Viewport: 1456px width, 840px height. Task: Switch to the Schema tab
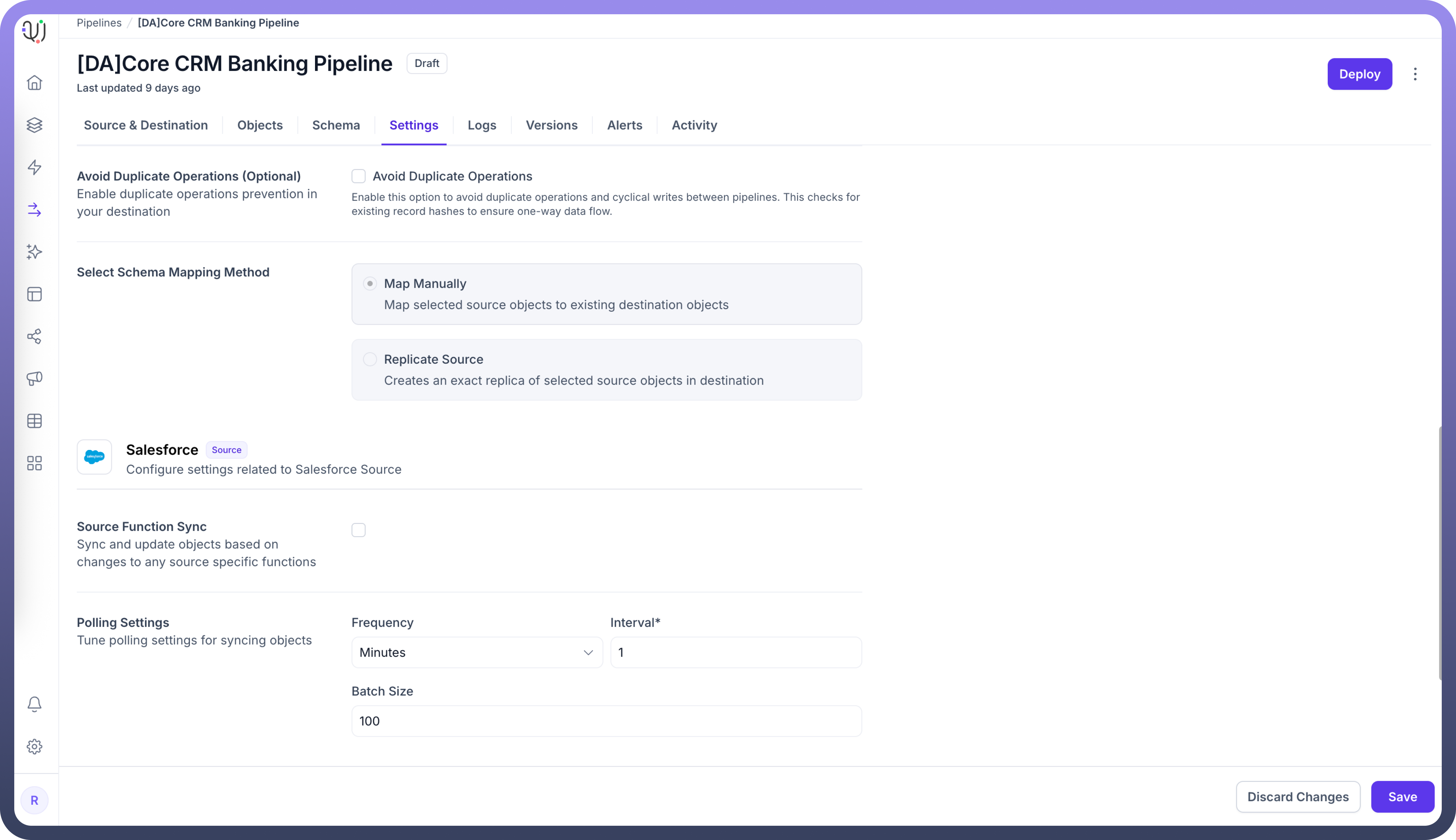coord(336,125)
